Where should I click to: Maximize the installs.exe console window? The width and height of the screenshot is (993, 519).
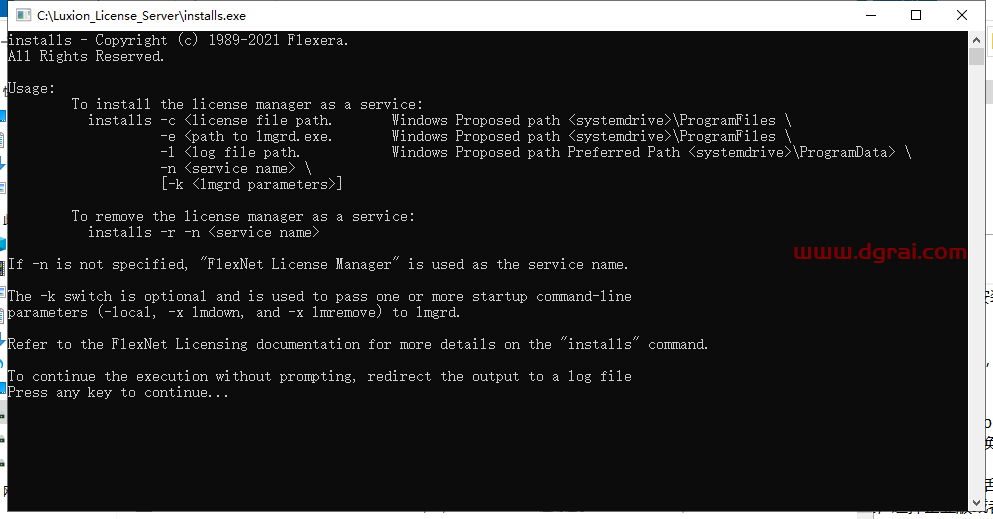coord(916,15)
